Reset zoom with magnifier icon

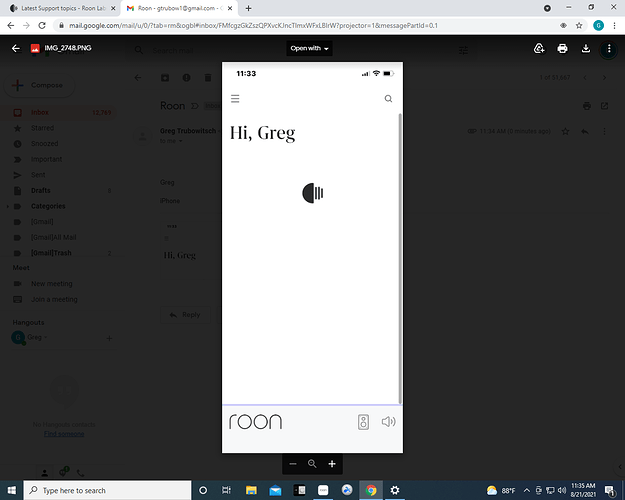312,464
